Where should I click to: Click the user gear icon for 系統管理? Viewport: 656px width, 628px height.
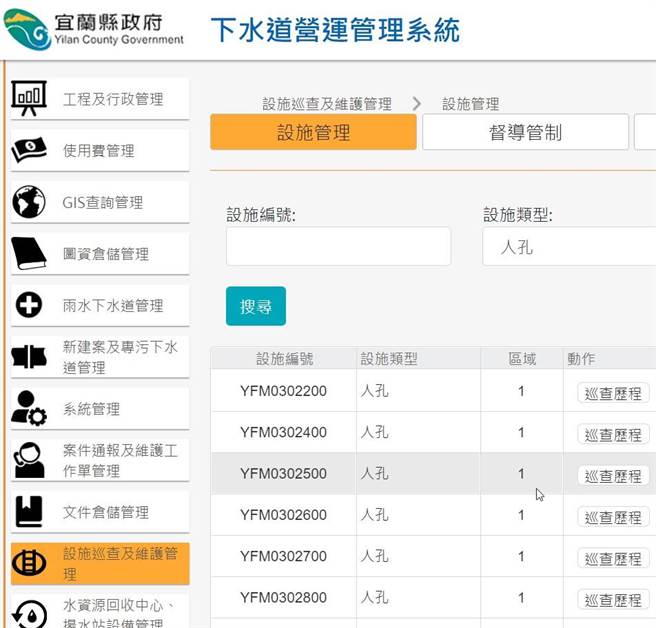[28, 408]
